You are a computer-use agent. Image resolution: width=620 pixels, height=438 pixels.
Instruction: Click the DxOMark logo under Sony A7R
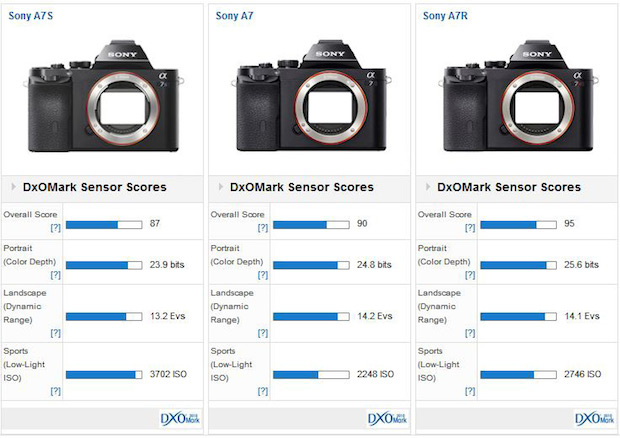594,419
